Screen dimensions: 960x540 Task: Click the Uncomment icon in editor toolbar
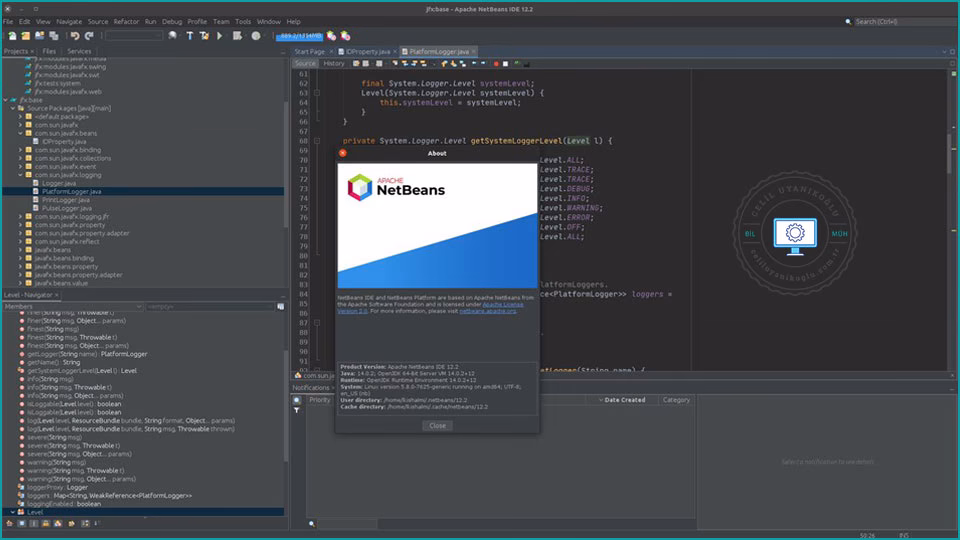(x=527, y=64)
